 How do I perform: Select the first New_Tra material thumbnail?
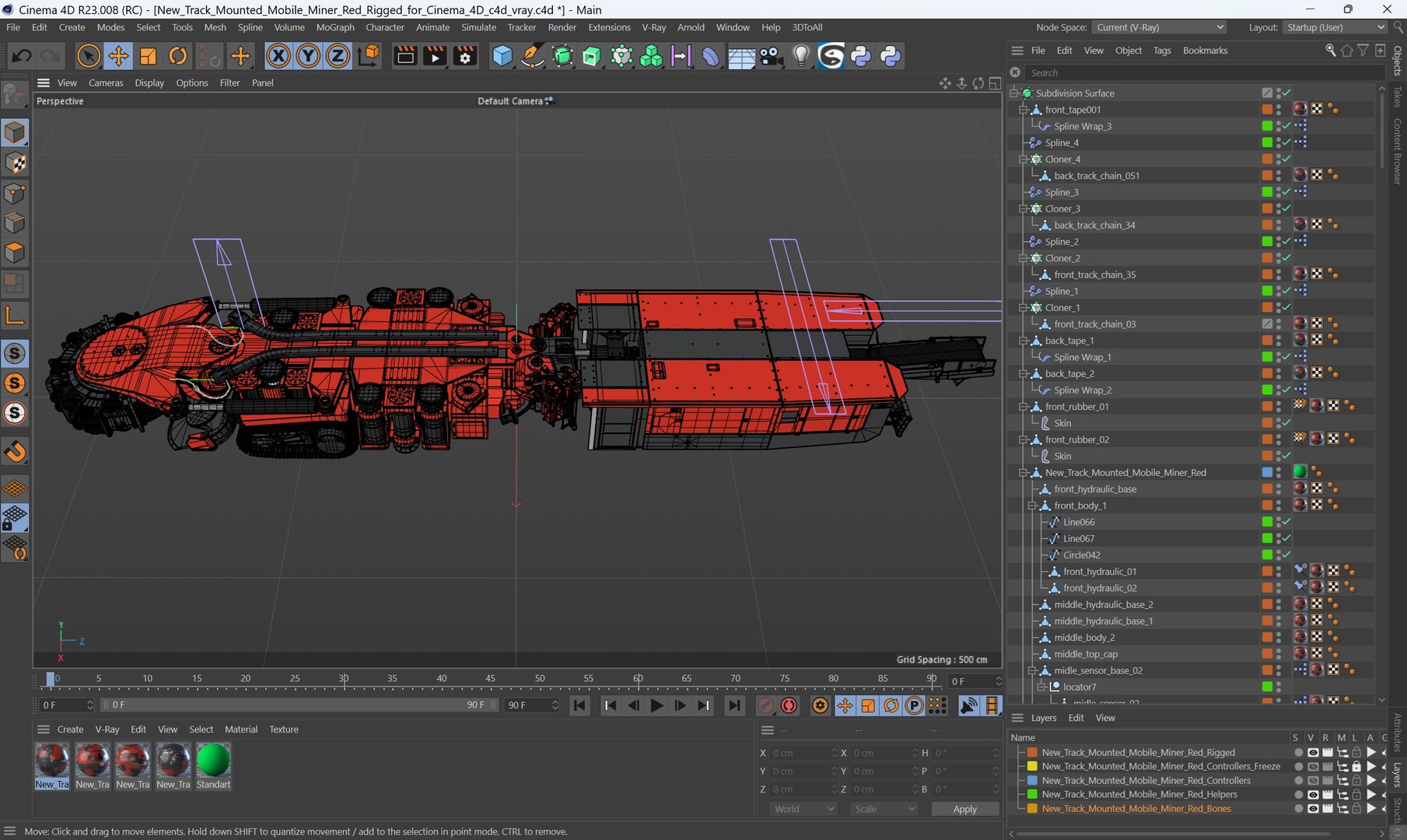click(52, 766)
